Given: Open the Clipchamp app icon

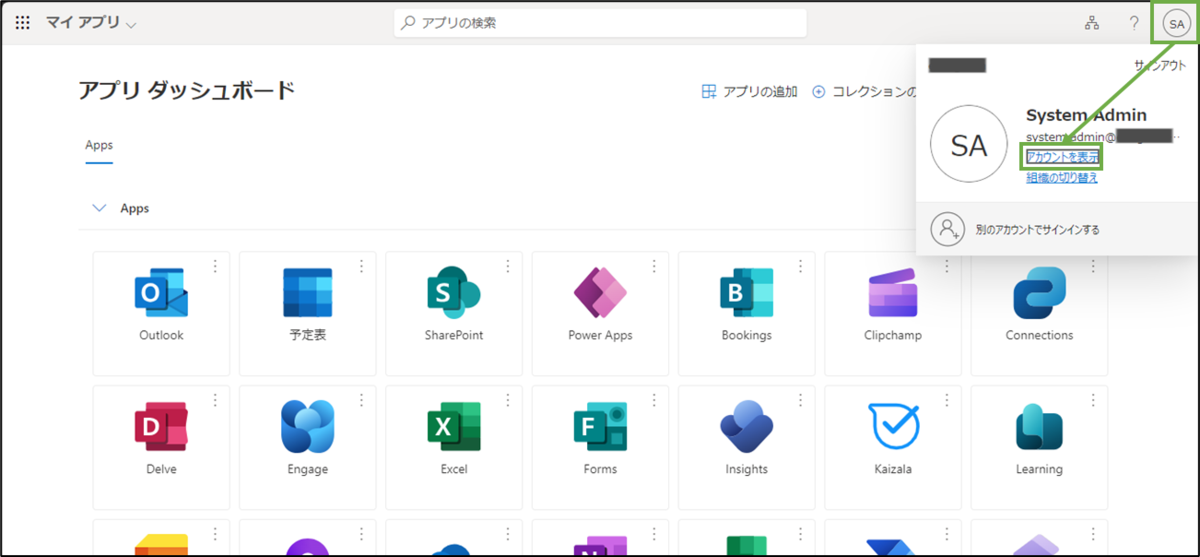Looking at the screenshot, I should point(893,294).
